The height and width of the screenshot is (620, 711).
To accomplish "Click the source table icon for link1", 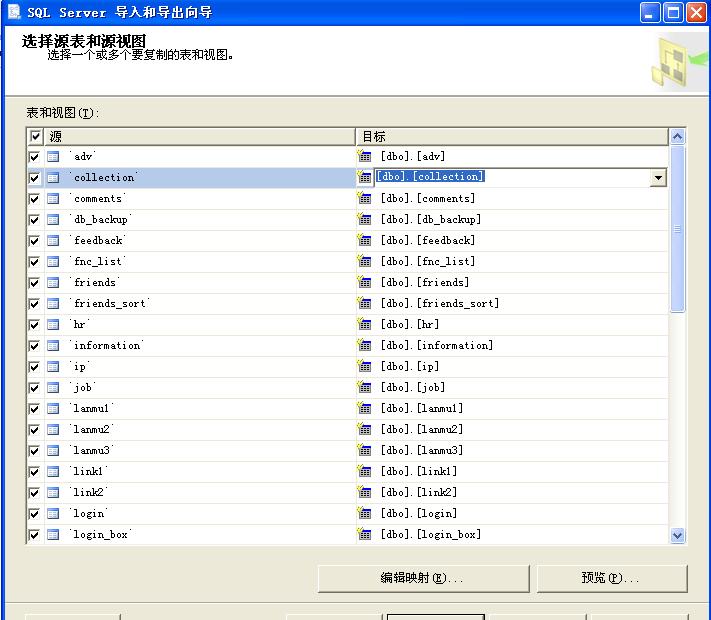I will coord(53,472).
